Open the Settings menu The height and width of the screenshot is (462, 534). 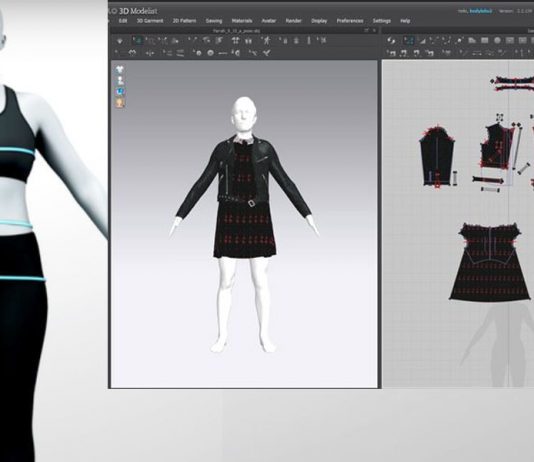pyautogui.click(x=381, y=21)
